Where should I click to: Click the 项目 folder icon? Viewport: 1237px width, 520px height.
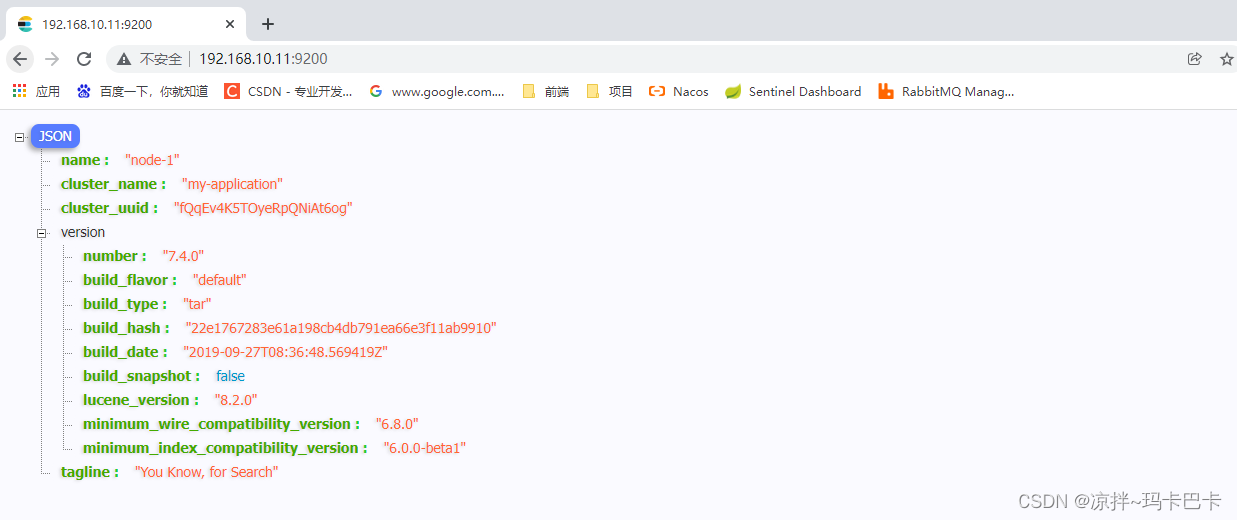pos(593,91)
